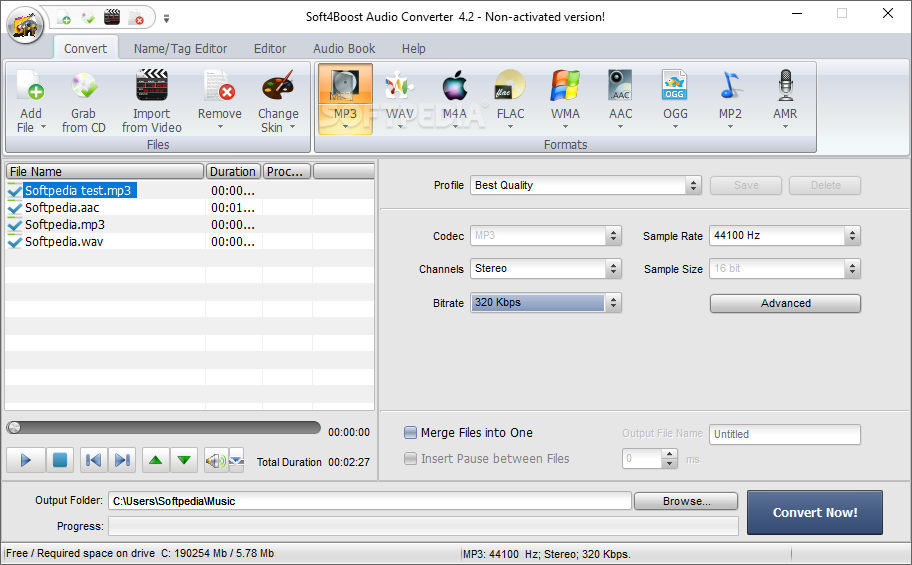Click the Remove file icon
Viewport: 912px width, 565px height.
point(220,86)
